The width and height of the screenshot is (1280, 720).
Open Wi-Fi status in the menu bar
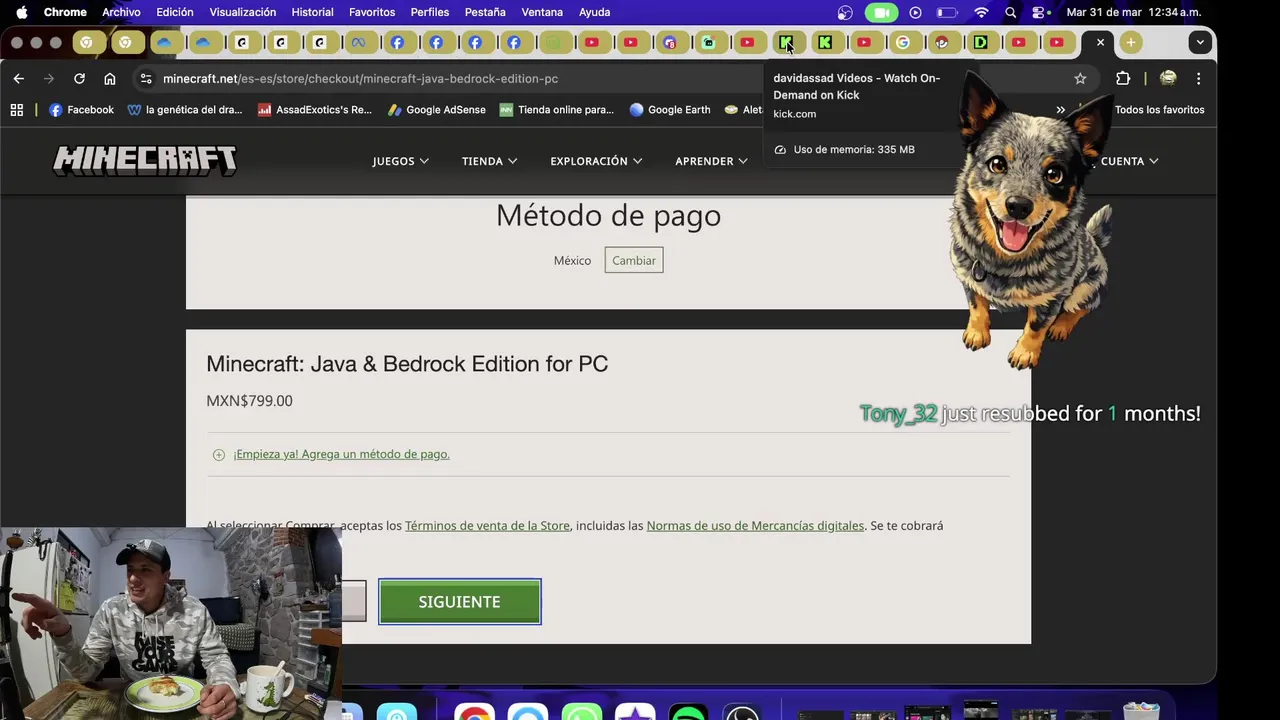click(x=981, y=12)
